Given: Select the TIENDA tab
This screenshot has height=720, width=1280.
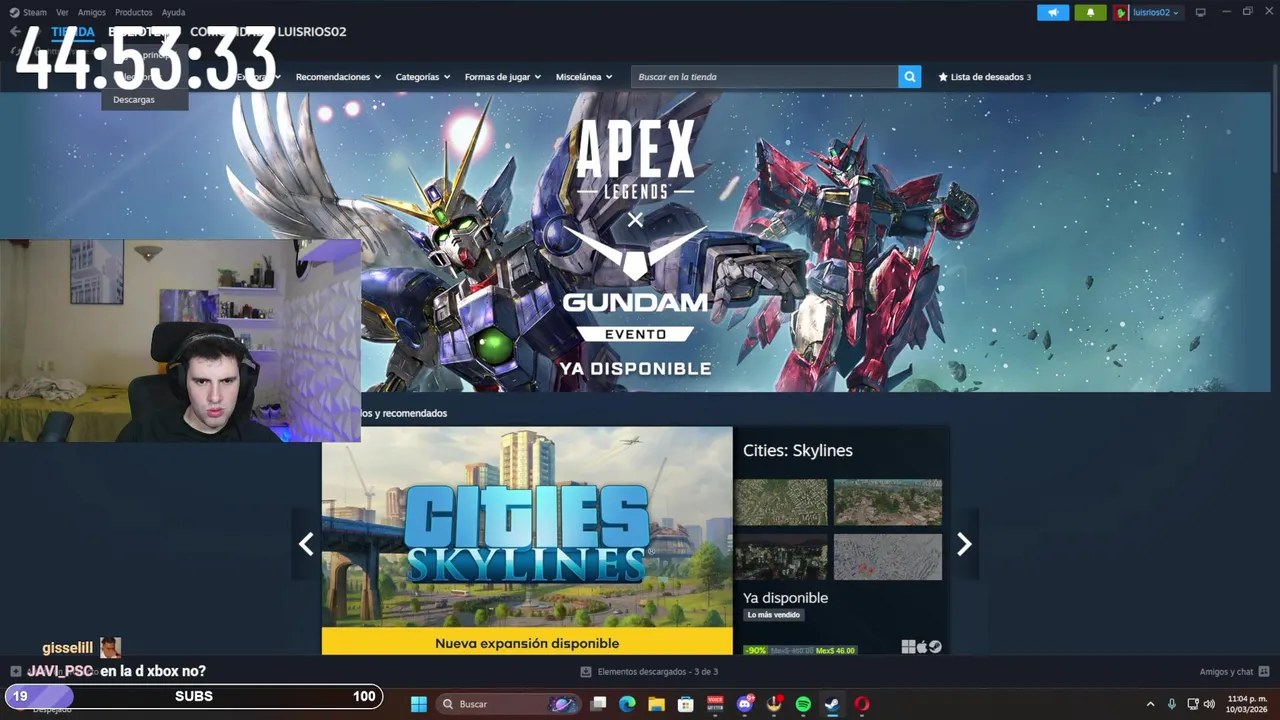Looking at the screenshot, I should tap(73, 32).
